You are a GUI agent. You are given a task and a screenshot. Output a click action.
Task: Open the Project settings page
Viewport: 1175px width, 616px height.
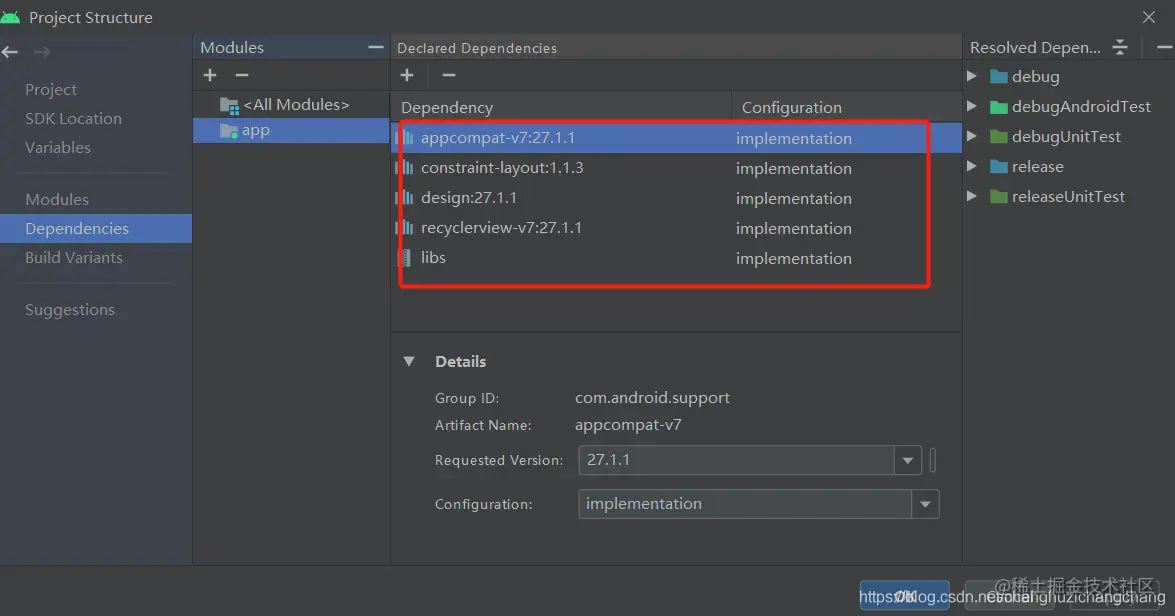[x=51, y=89]
